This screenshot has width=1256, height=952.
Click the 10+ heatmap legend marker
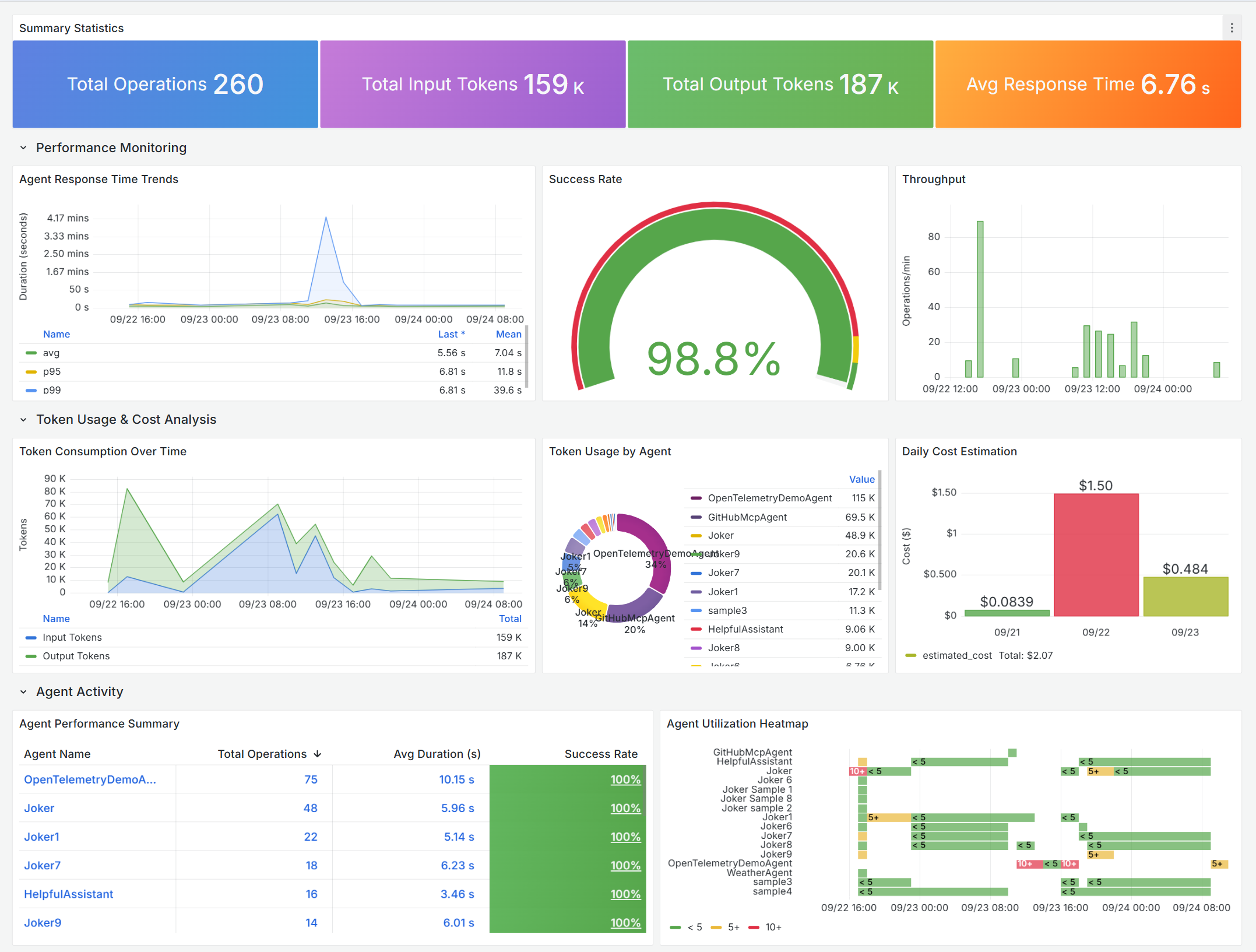754,928
